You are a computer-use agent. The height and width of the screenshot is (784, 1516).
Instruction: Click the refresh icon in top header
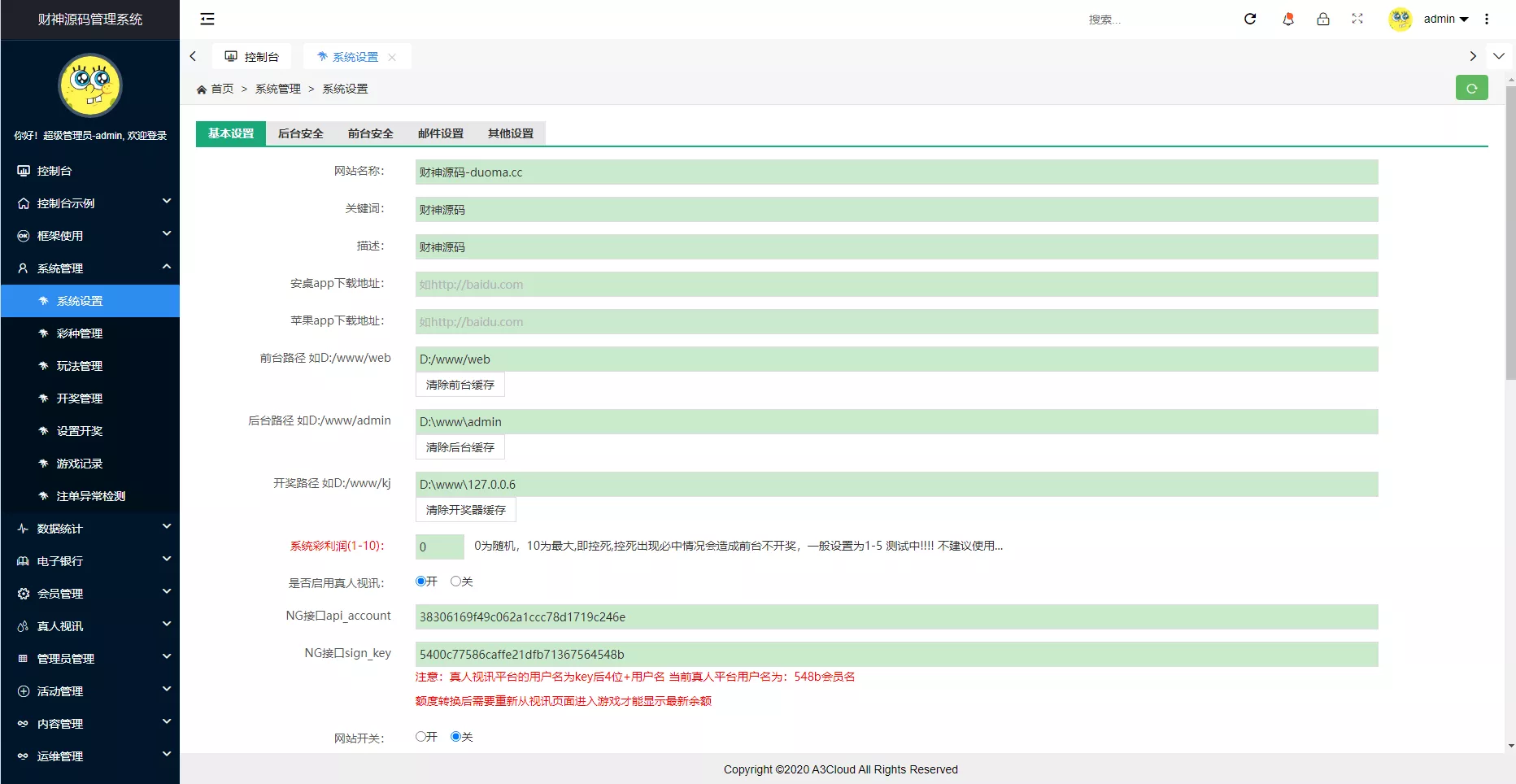click(x=1250, y=19)
